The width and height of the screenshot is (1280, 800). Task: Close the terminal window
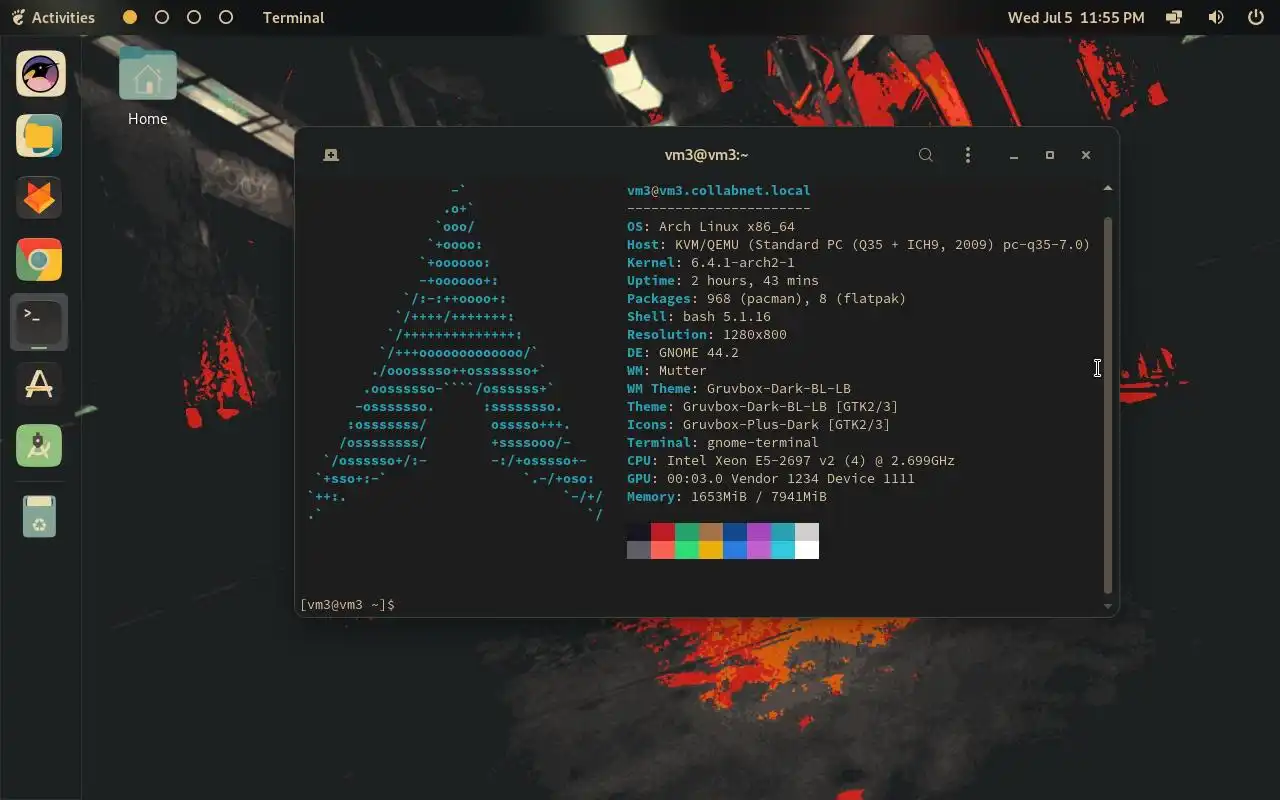(x=1086, y=155)
